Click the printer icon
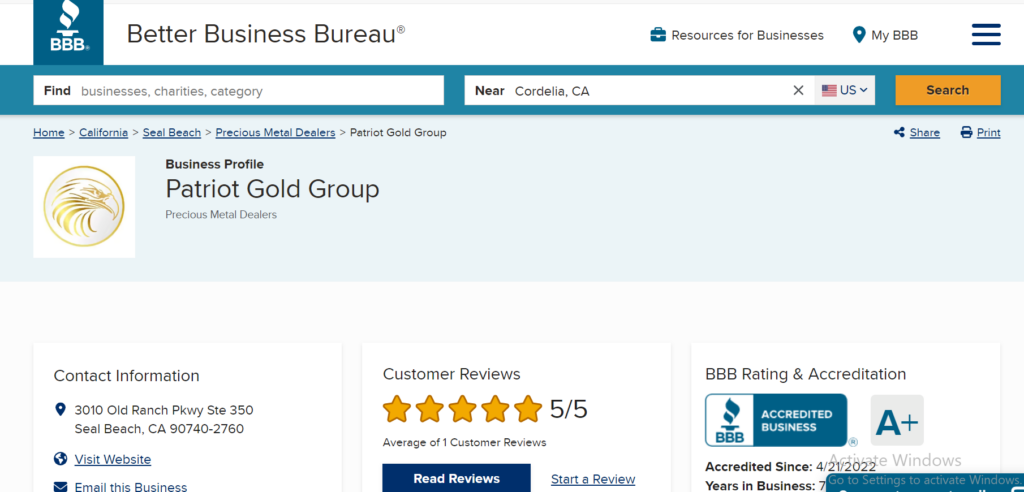Screen dimensions: 1024x492 coord(967,133)
